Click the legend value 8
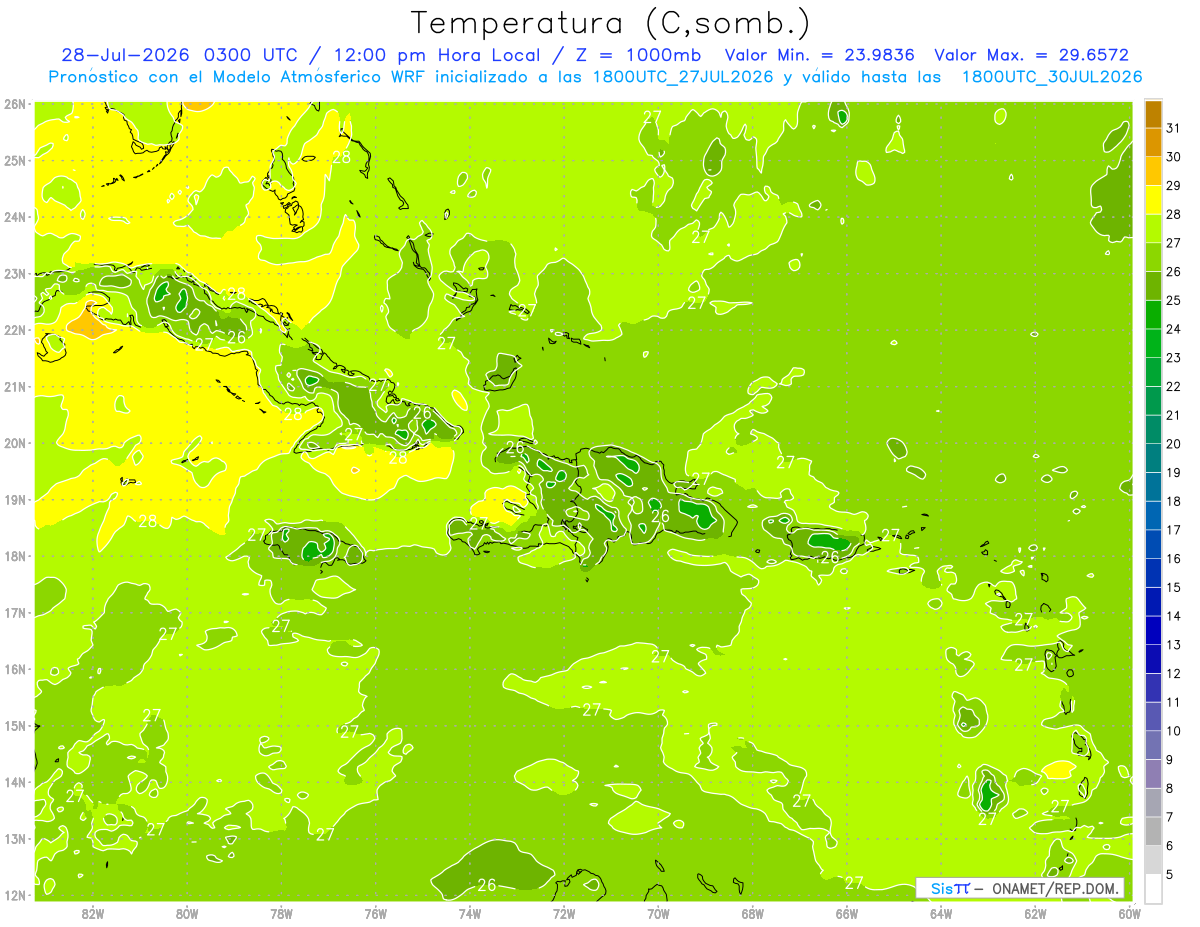Viewport: 1200px width, 927px height. (x=1169, y=788)
